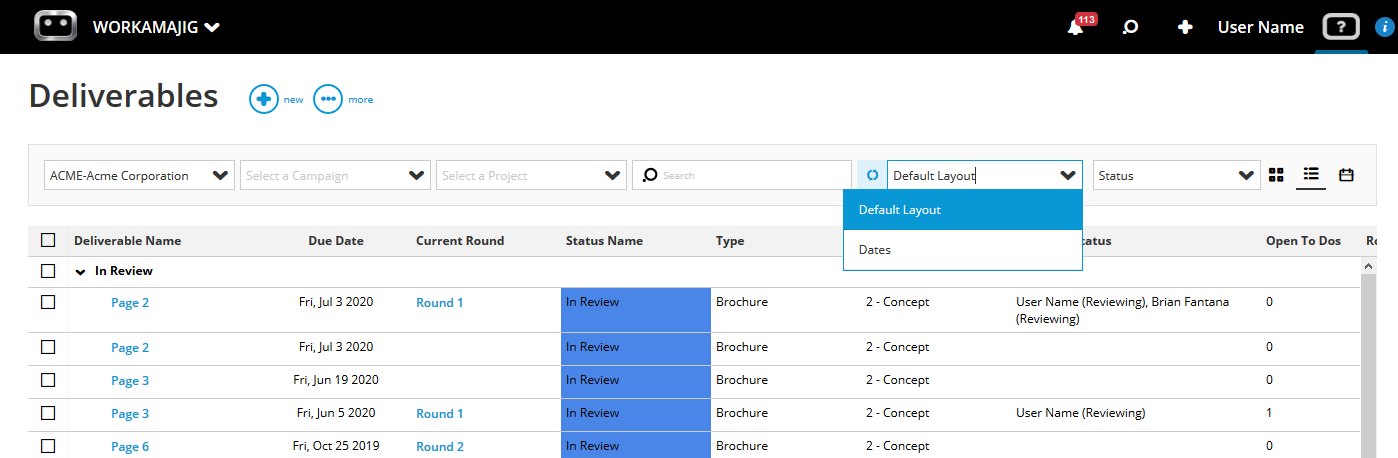This screenshot has width=1398, height=458.
Task: Open Select a Campaign dropdown
Action: [336, 175]
